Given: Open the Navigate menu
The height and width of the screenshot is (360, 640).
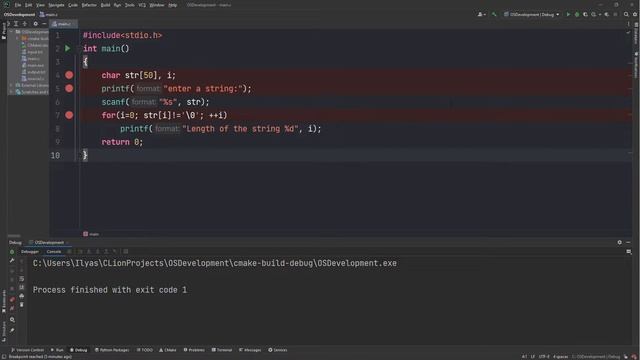Looking at the screenshot, I should click(x=56, y=5).
